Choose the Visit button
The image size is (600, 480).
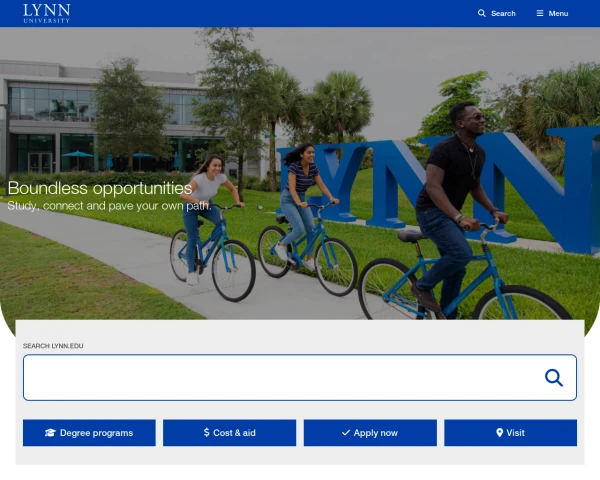click(510, 433)
